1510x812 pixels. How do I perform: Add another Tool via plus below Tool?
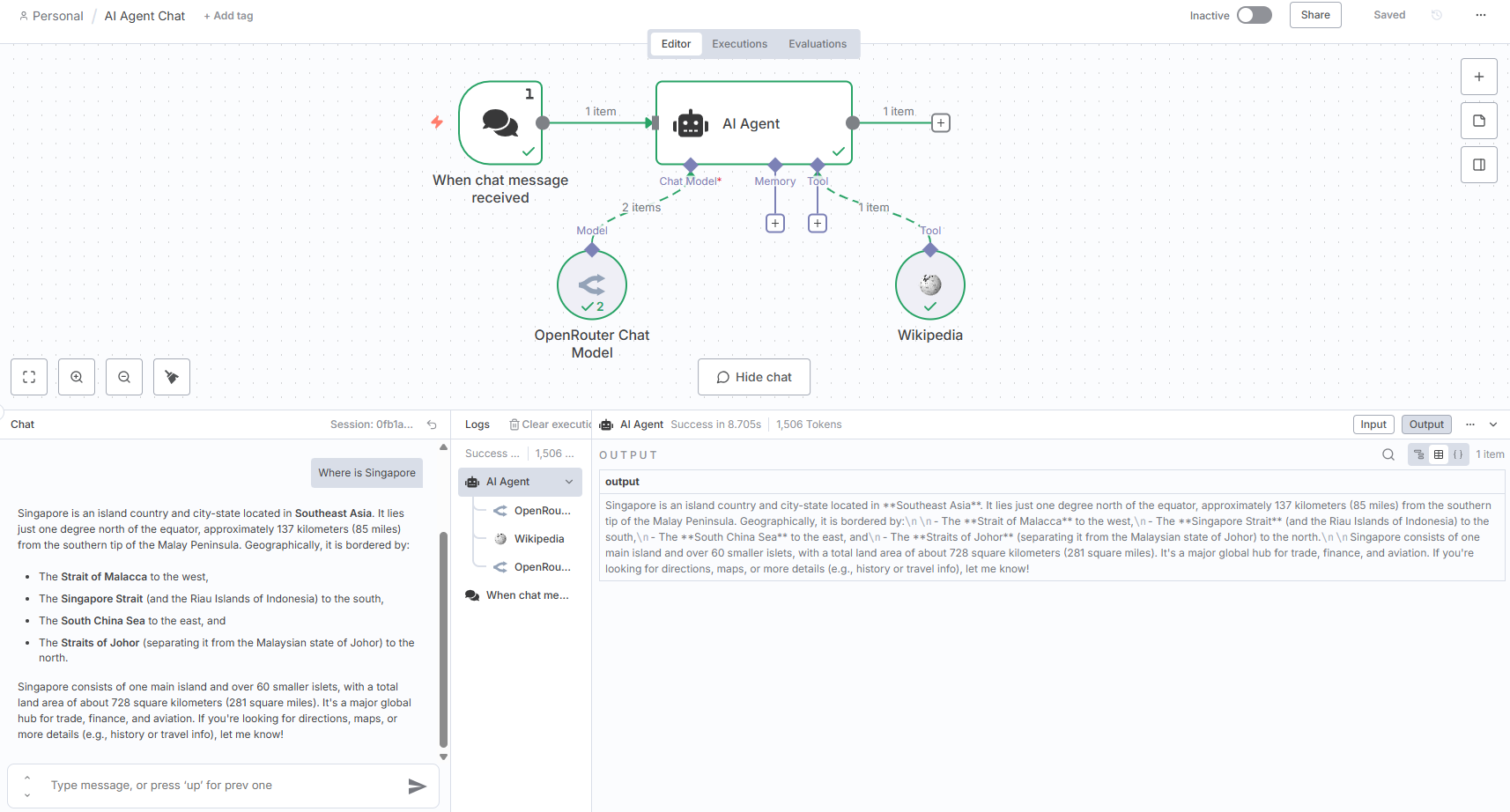(x=818, y=224)
